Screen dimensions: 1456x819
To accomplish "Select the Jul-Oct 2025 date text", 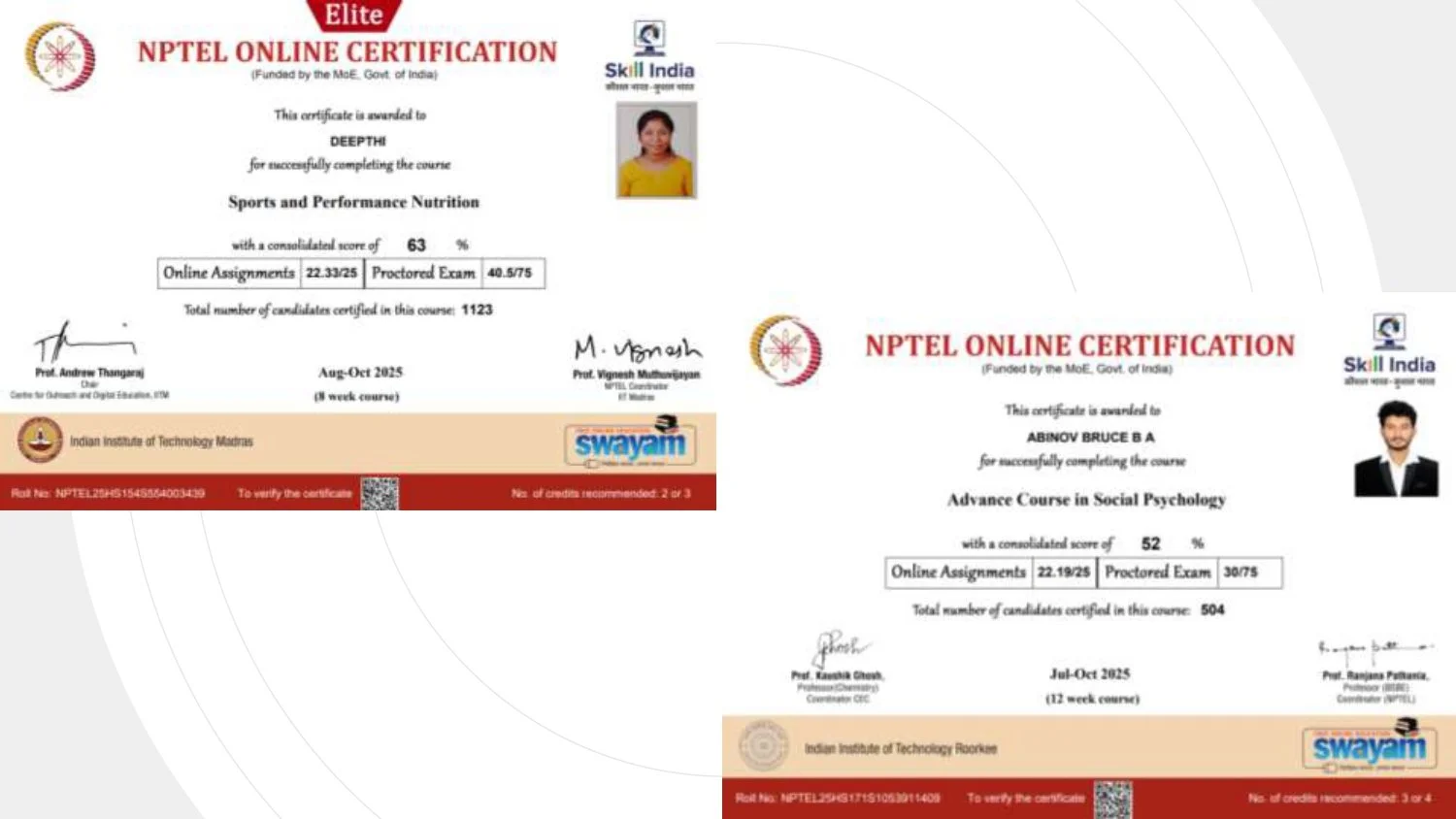I will pyautogui.click(x=1090, y=674).
